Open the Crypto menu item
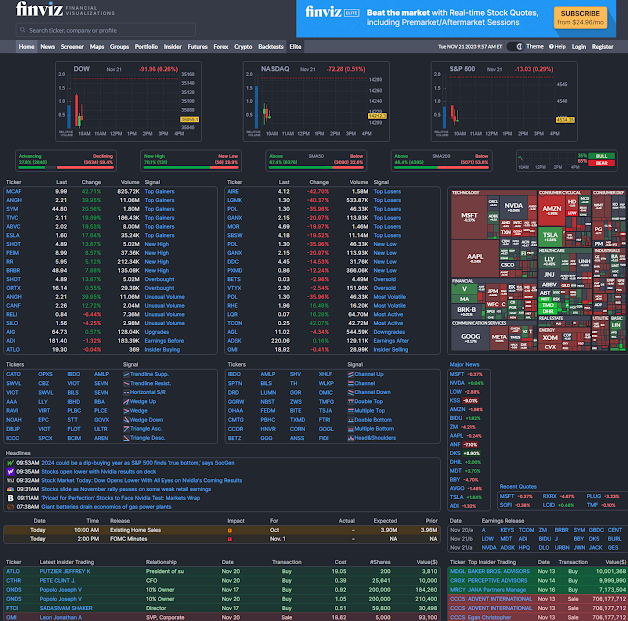The width and height of the screenshot is (628, 621). [243, 47]
